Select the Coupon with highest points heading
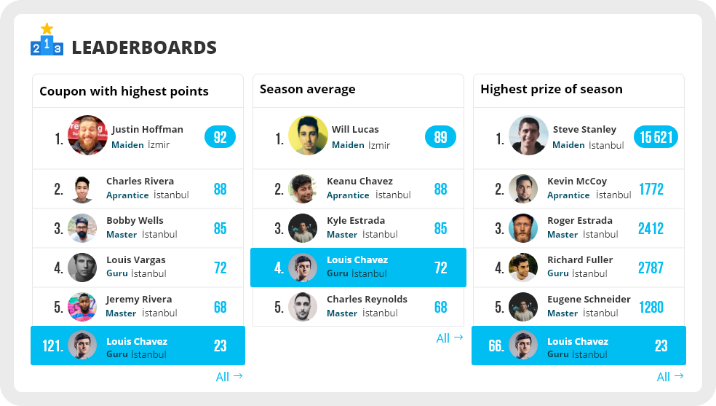The width and height of the screenshot is (716, 406). pyautogui.click(x=124, y=91)
